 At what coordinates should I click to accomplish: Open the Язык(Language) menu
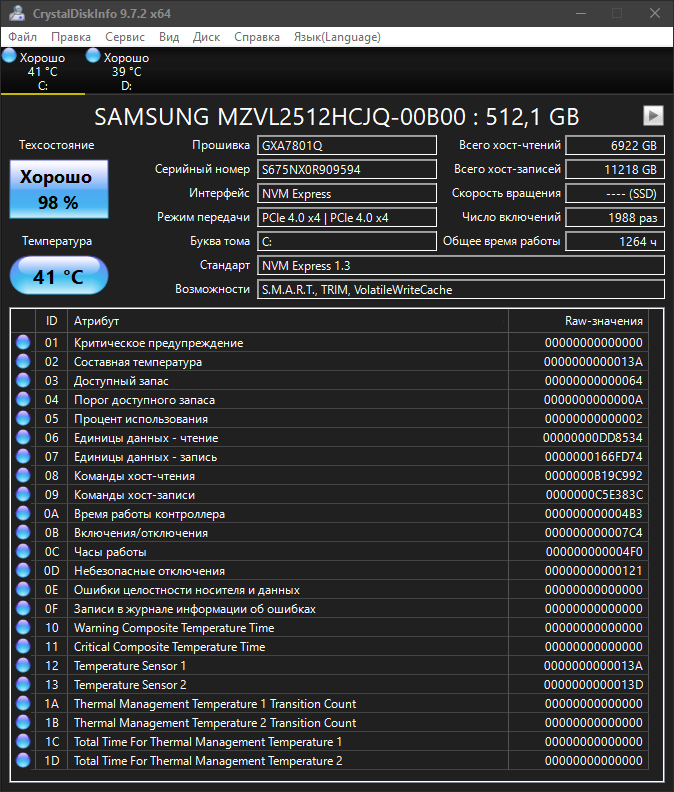[x=336, y=37]
